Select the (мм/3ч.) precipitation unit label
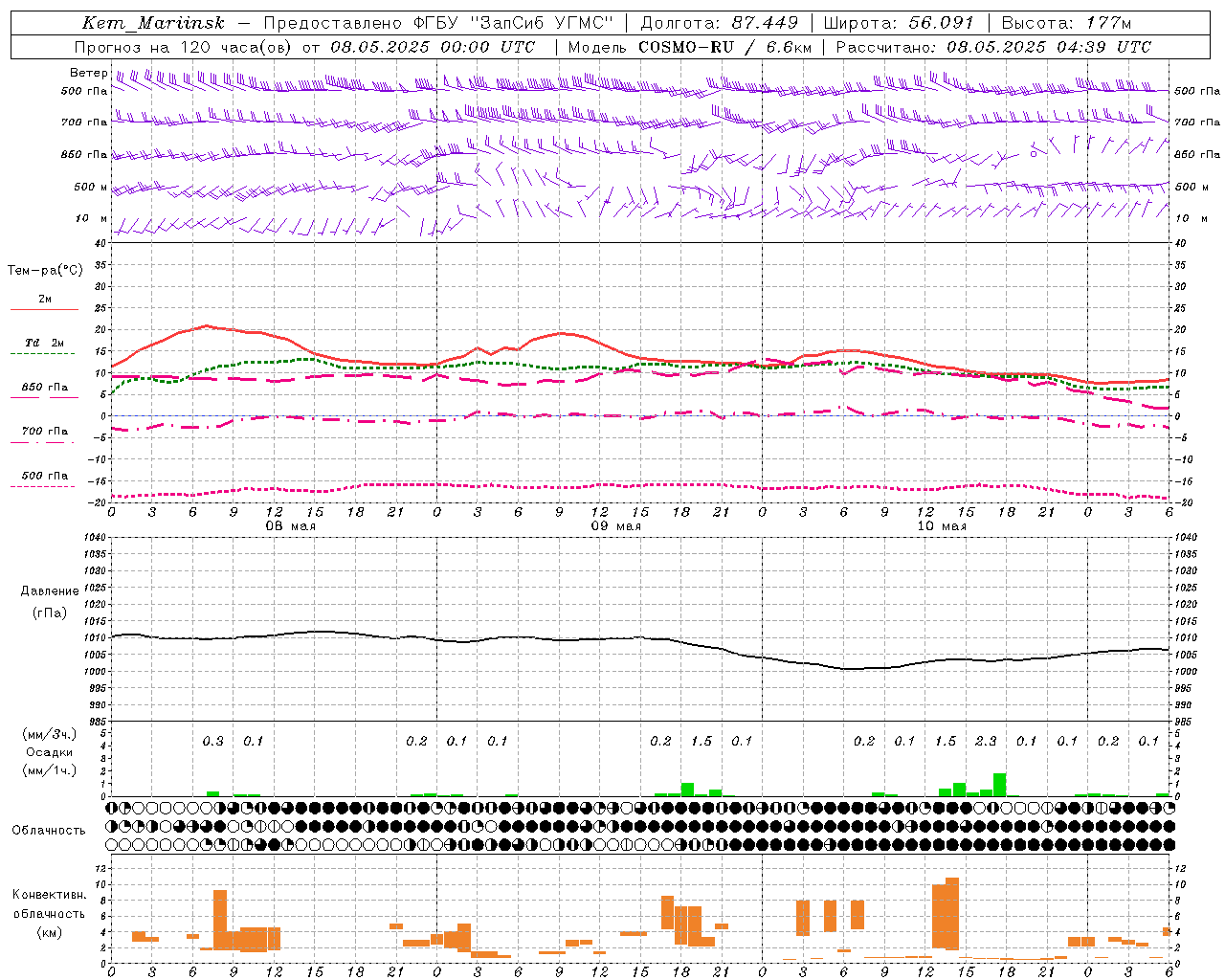 [x=50, y=735]
